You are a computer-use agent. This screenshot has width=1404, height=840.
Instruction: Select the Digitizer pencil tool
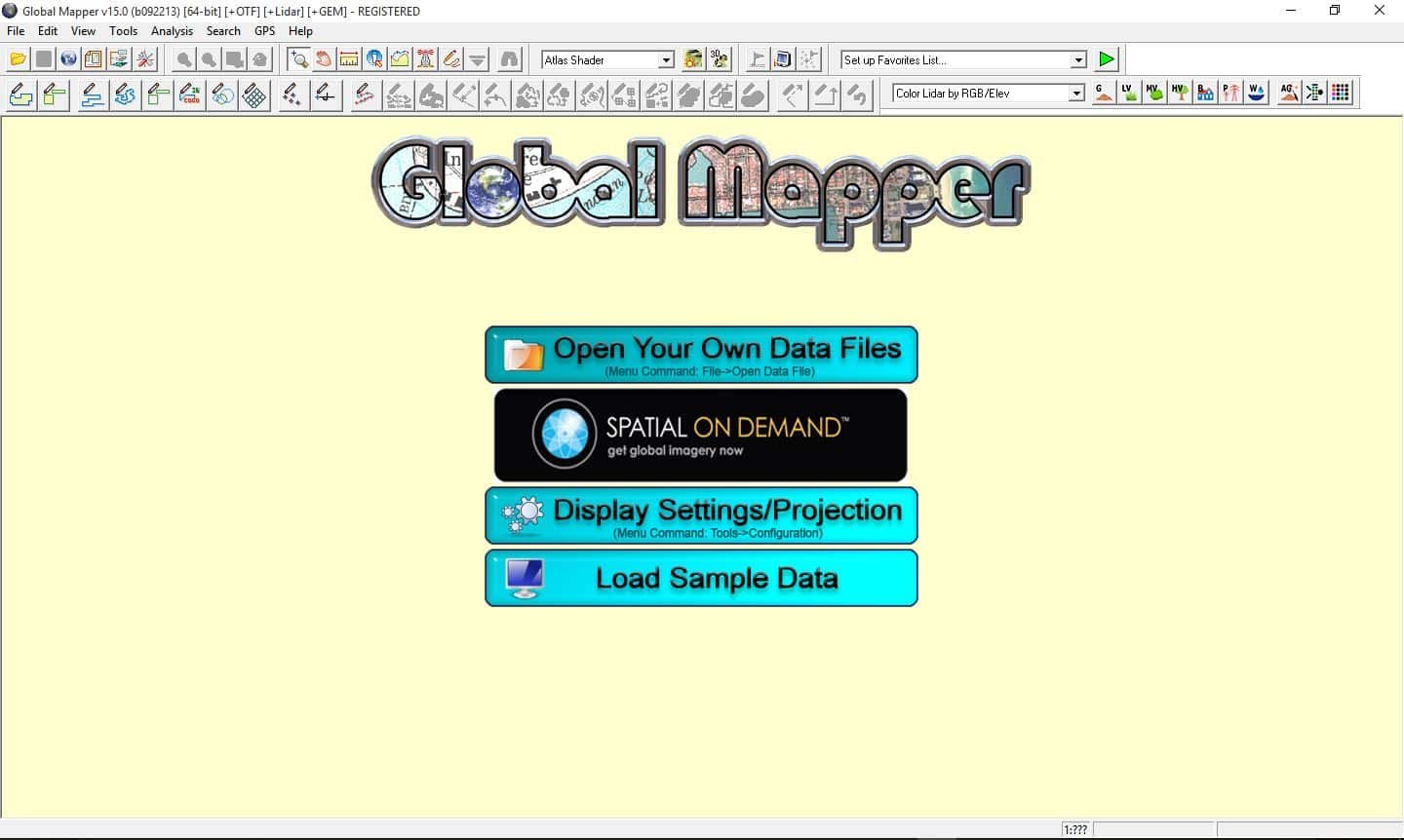[450, 59]
